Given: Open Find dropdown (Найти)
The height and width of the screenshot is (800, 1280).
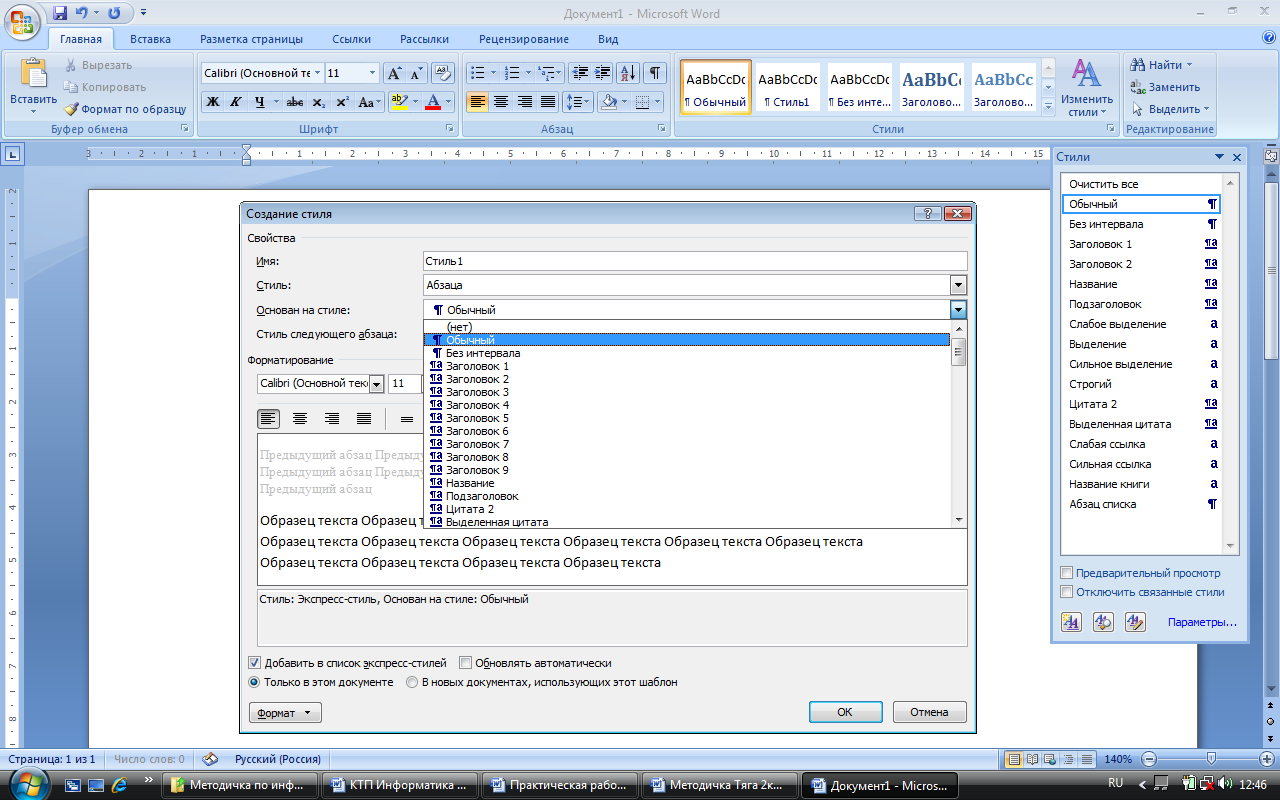Looking at the screenshot, I should (x=1161, y=65).
